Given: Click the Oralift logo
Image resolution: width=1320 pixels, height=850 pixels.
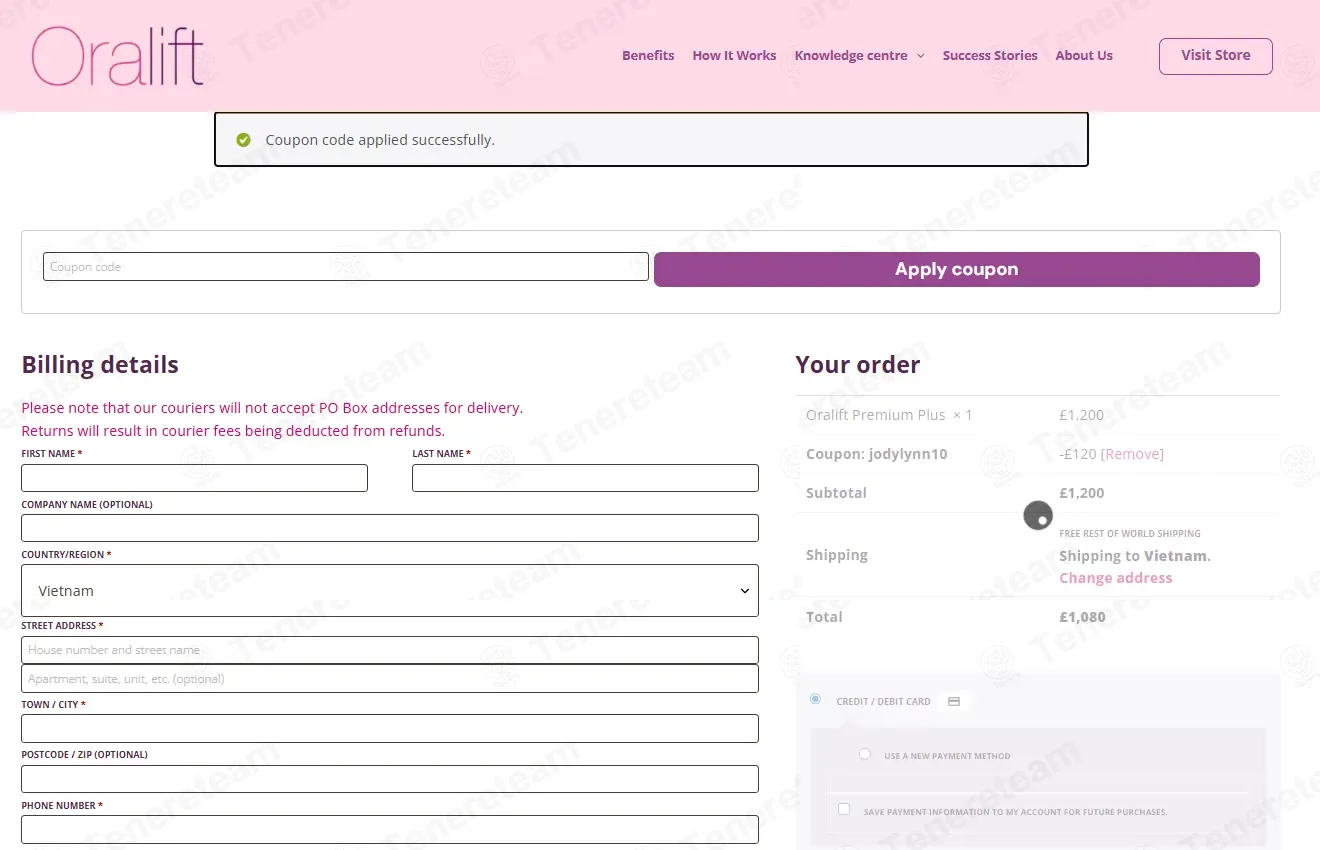Looking at the screenshot, I should pos(118,56).
